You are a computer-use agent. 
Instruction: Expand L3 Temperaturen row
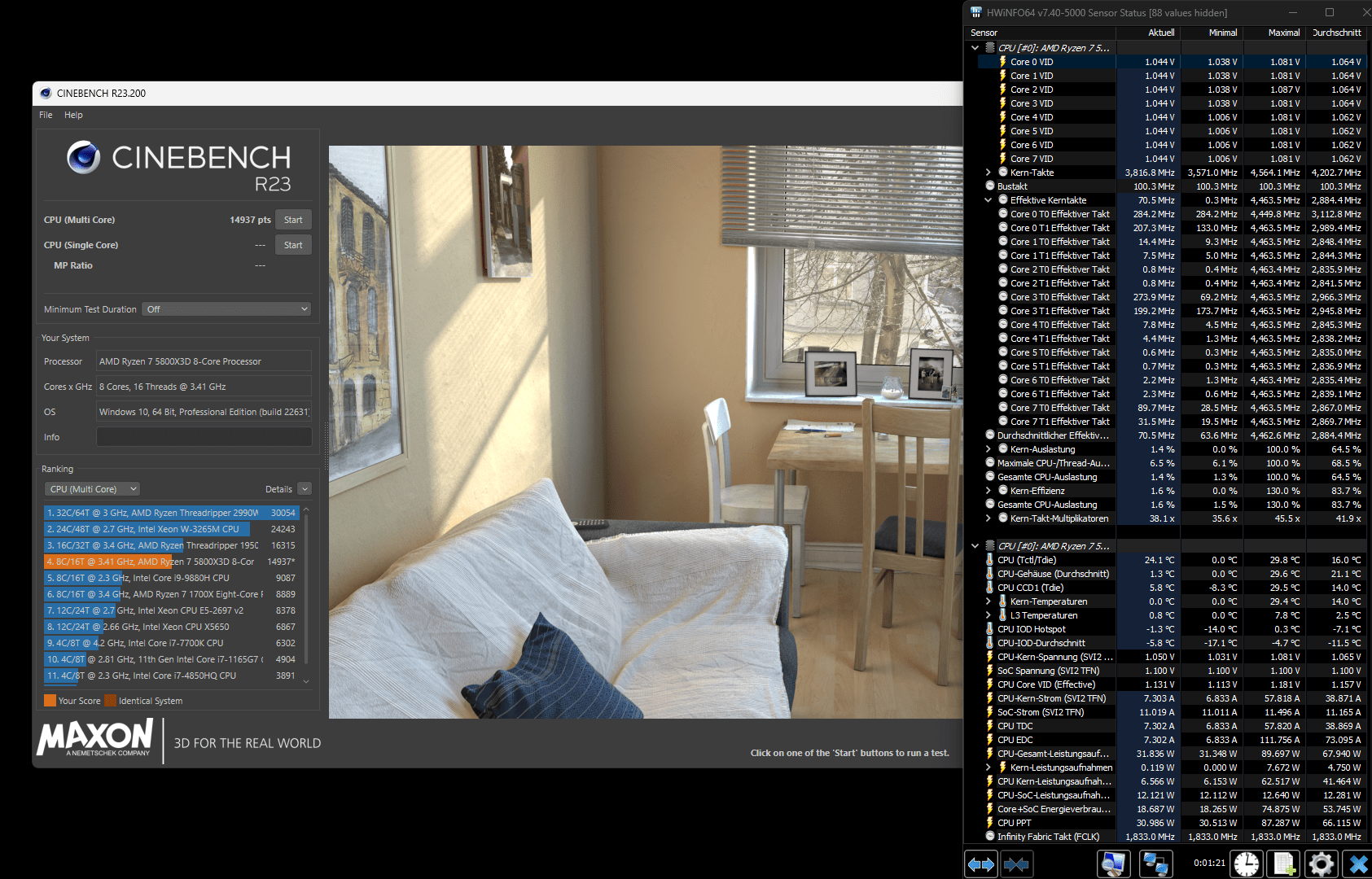pyautogui.click(x=988, y=615)
